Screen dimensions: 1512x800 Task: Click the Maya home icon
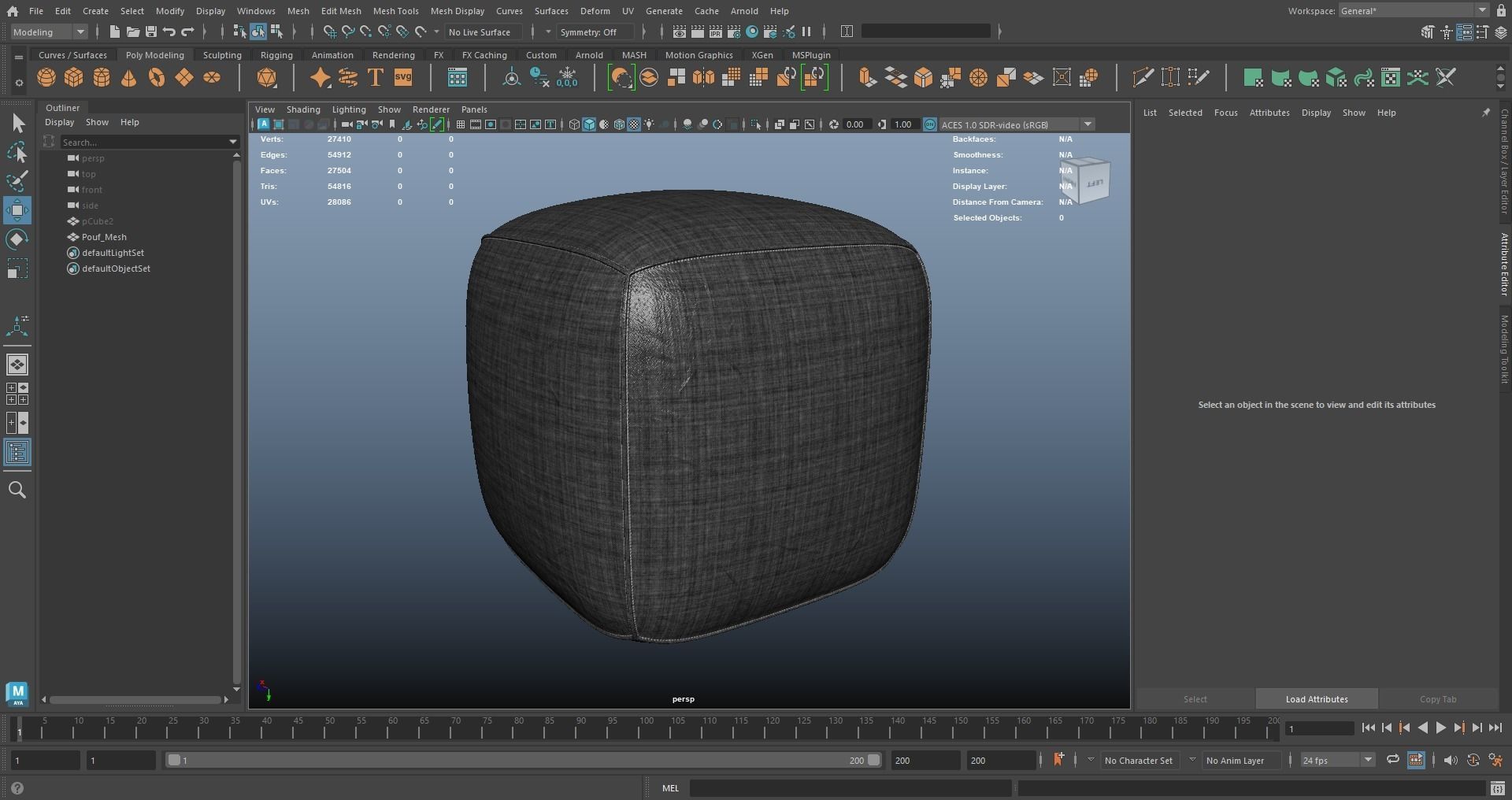[13, 11]
